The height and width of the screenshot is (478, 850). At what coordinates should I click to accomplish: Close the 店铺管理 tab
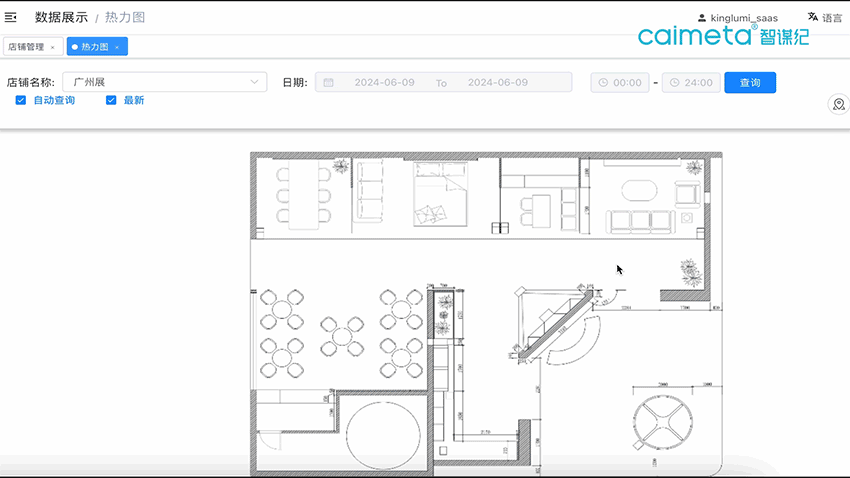53,47
